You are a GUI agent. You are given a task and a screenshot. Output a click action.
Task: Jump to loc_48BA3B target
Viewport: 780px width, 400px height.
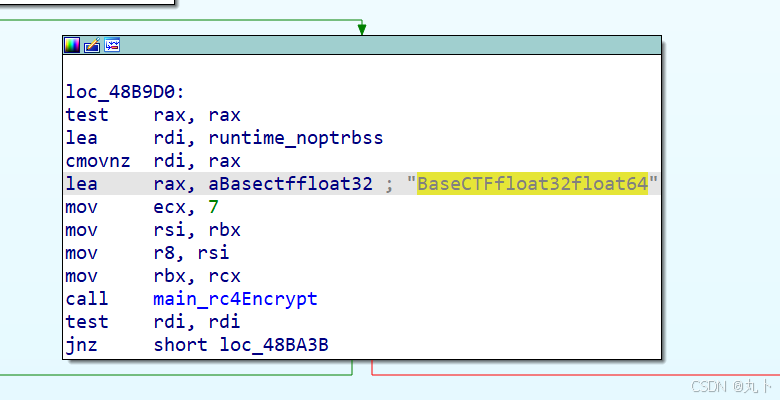[274, 345]
